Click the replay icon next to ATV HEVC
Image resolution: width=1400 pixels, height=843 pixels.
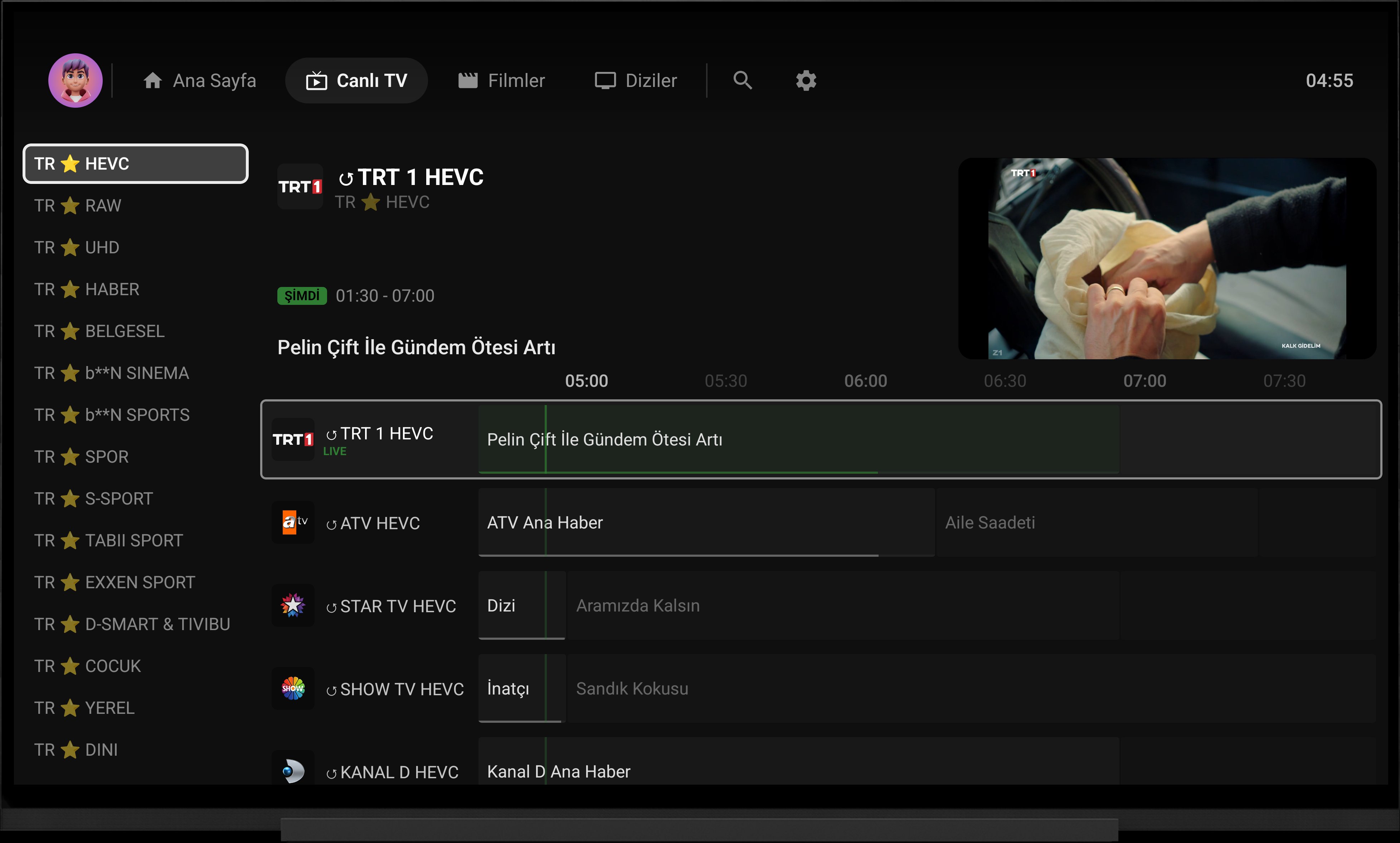(331, 523)
